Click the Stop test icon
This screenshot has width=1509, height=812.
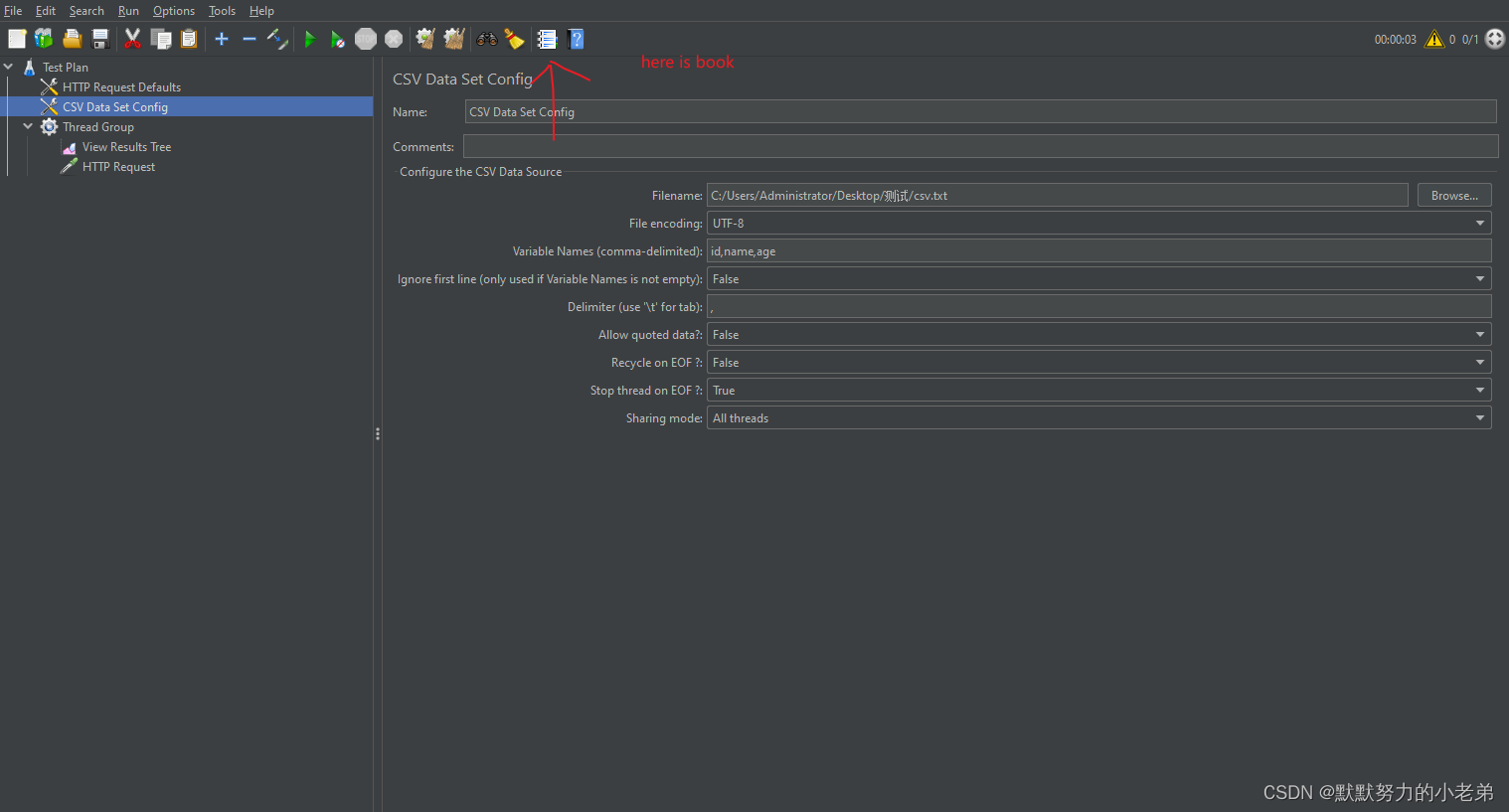366,39
